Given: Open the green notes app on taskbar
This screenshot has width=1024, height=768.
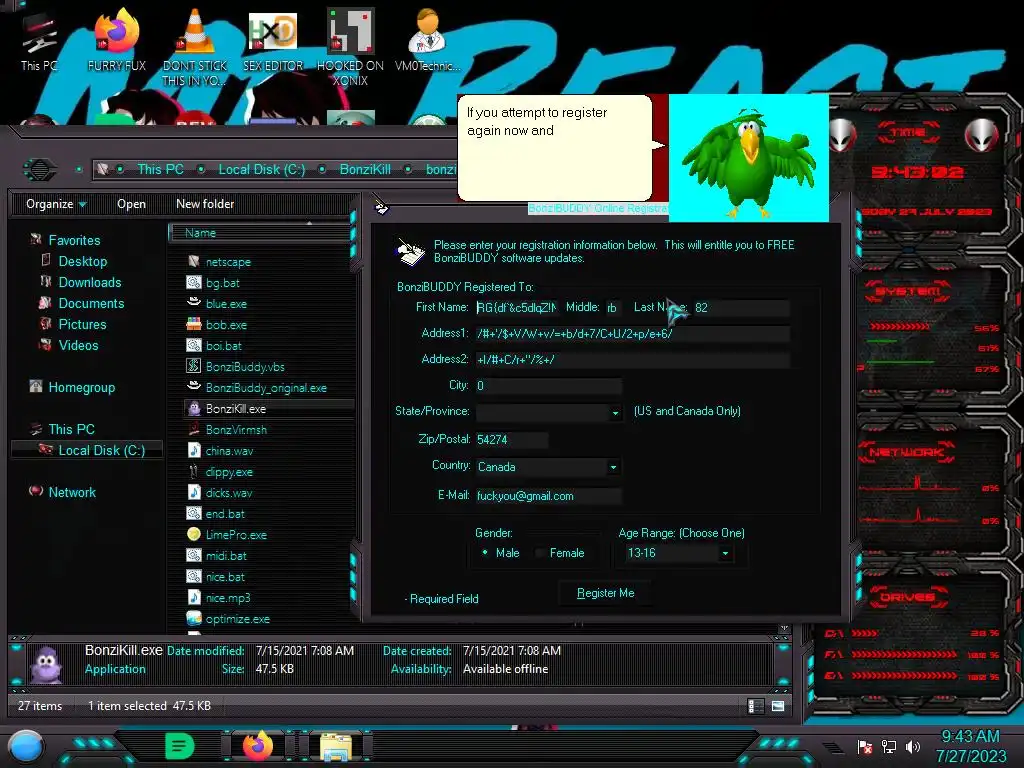Looking at the screenshot, I should (180, 746).
